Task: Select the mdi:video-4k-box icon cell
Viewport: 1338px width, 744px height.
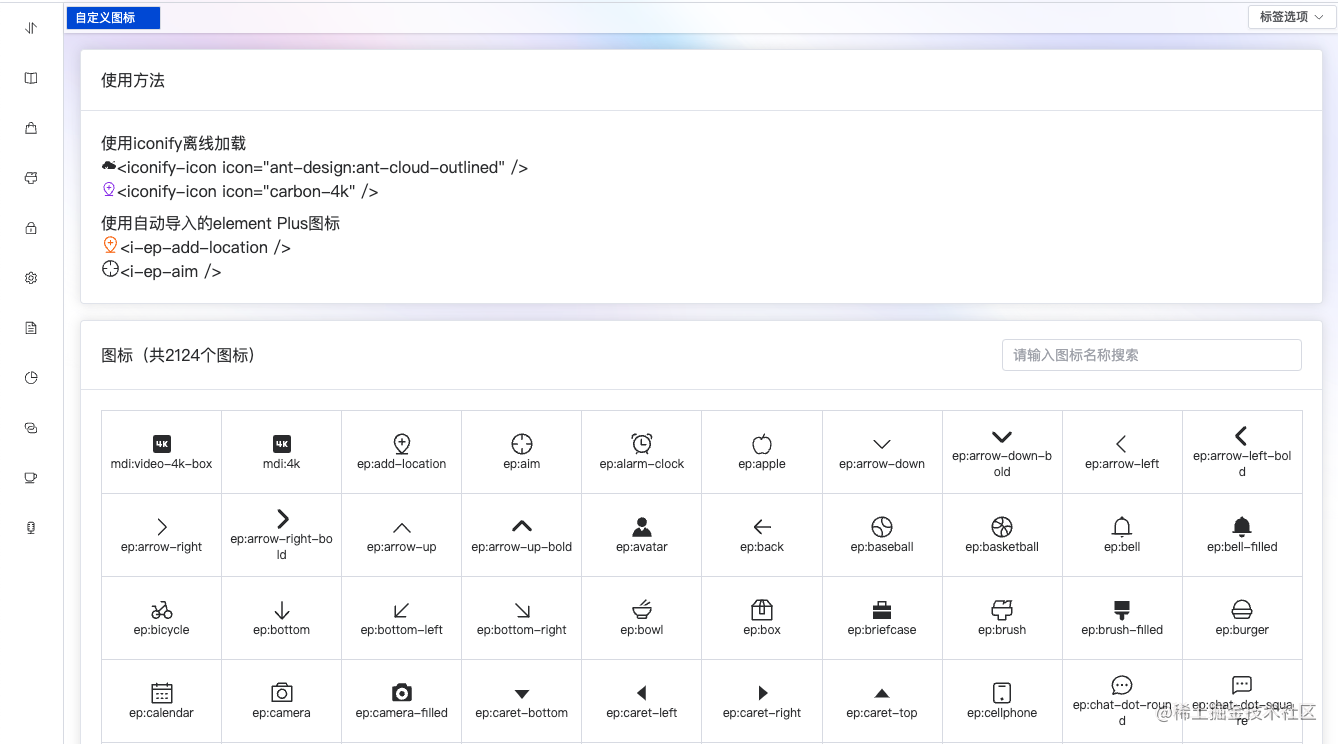Action: pyautogui.click(x=162, y=452)
